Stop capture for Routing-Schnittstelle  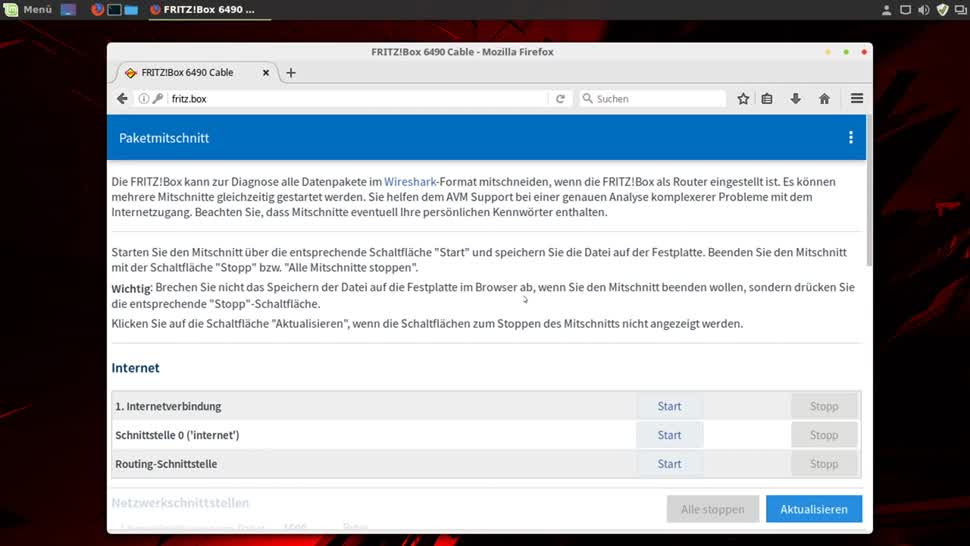(x=824, y=464)
